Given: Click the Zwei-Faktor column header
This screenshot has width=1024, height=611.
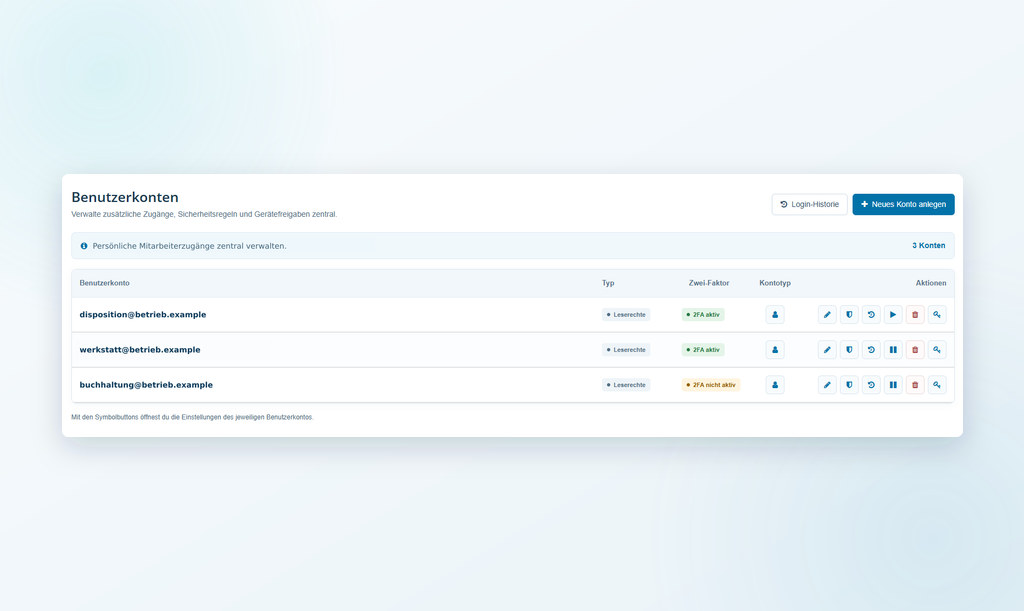Looking at the screenshot, I should click(709, 283).
